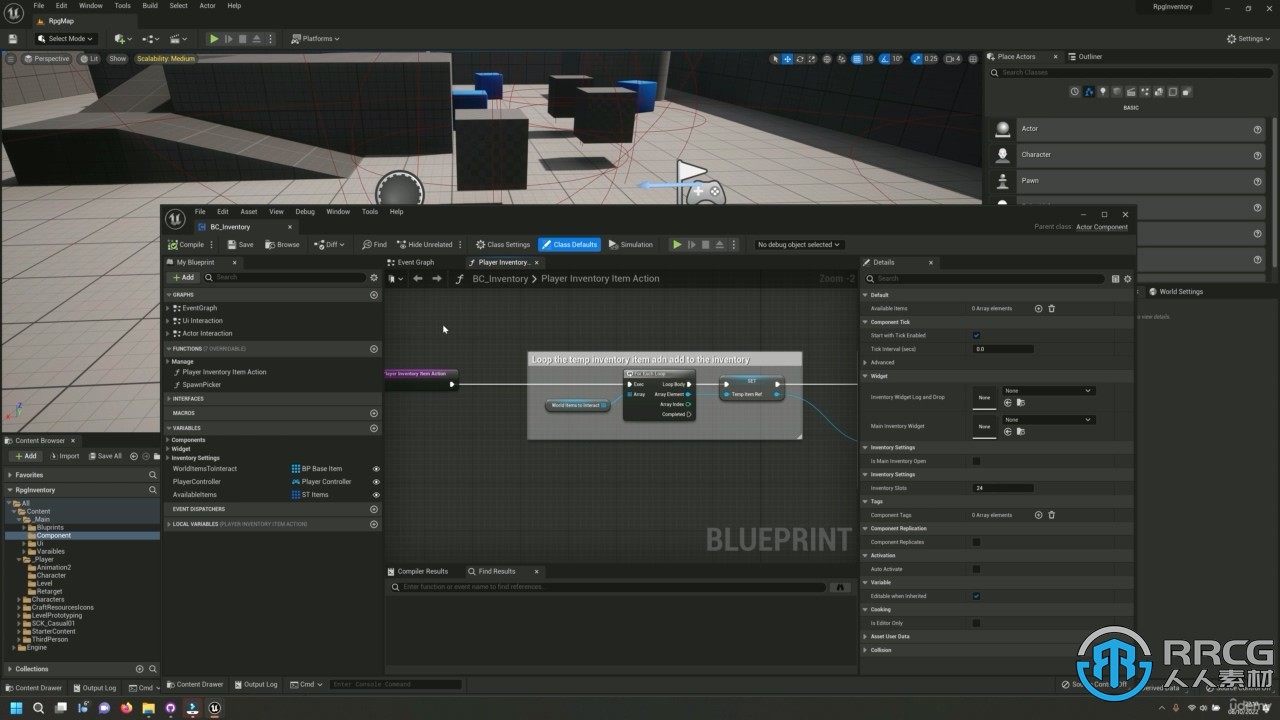Image resolution: width=1280 pixels, height=720 pixels.
Task: Add an element to the Component Tags array
Action: click(x=1038, y=515)
